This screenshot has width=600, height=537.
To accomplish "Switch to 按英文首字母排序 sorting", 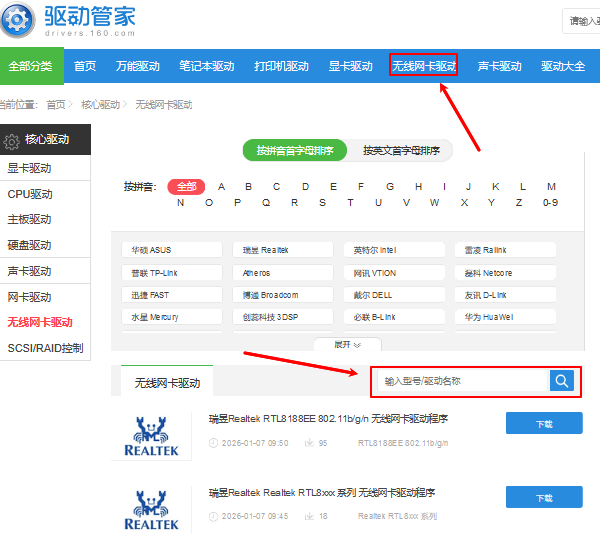I will pos(401,150).
